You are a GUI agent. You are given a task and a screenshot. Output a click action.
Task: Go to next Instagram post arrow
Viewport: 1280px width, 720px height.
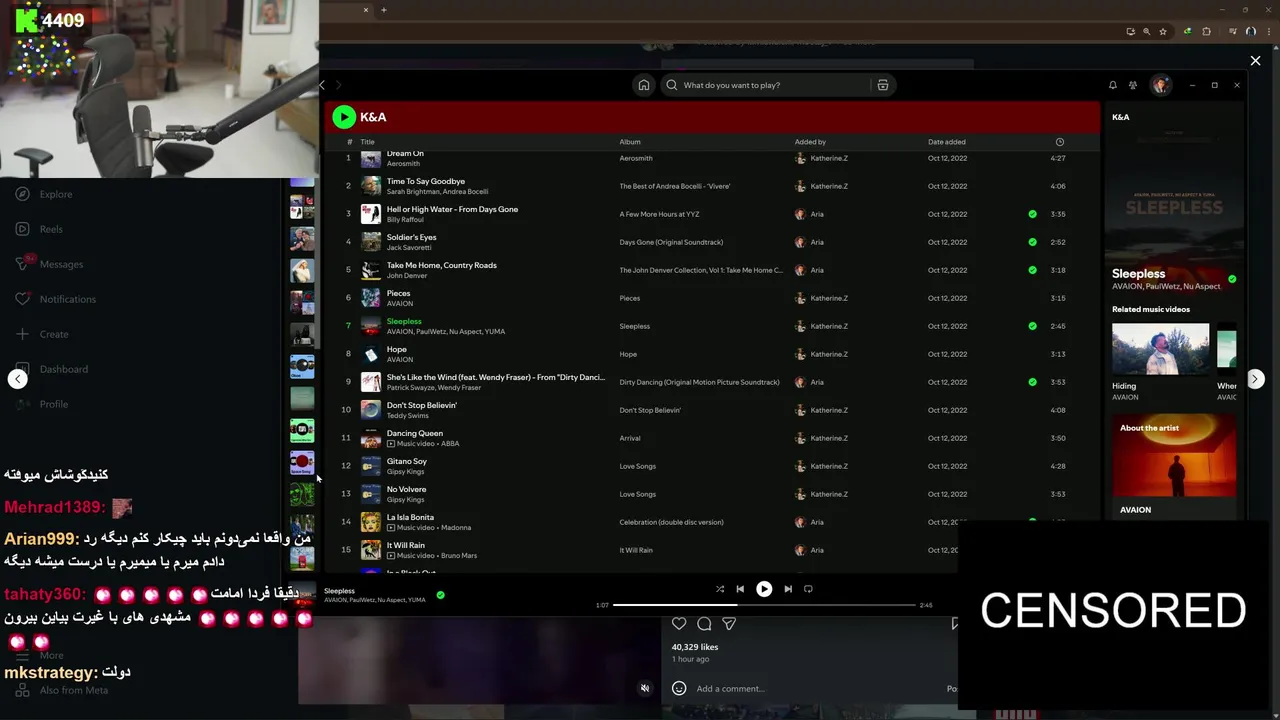click(x=1255, y=379)
